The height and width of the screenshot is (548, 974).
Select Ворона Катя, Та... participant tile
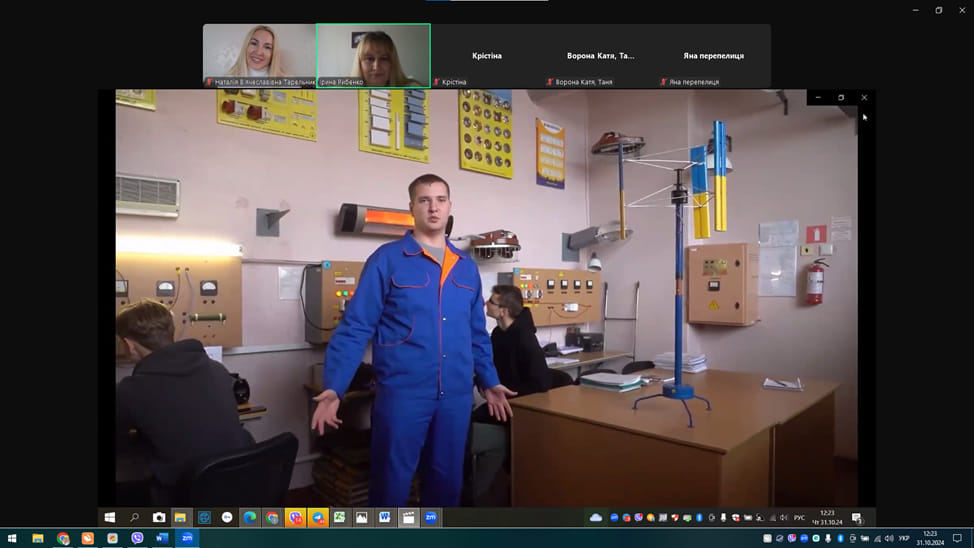point(601,55)
